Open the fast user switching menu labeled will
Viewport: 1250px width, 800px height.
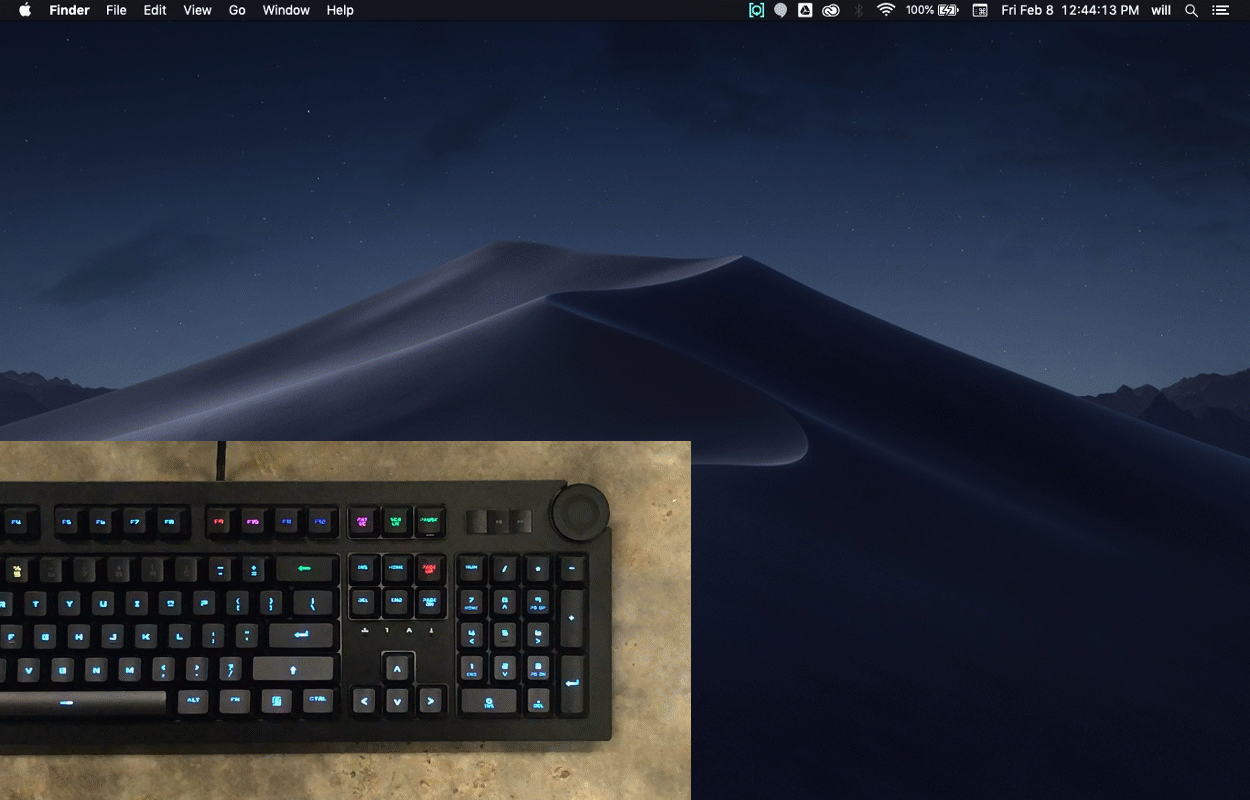pos(1160,10)
